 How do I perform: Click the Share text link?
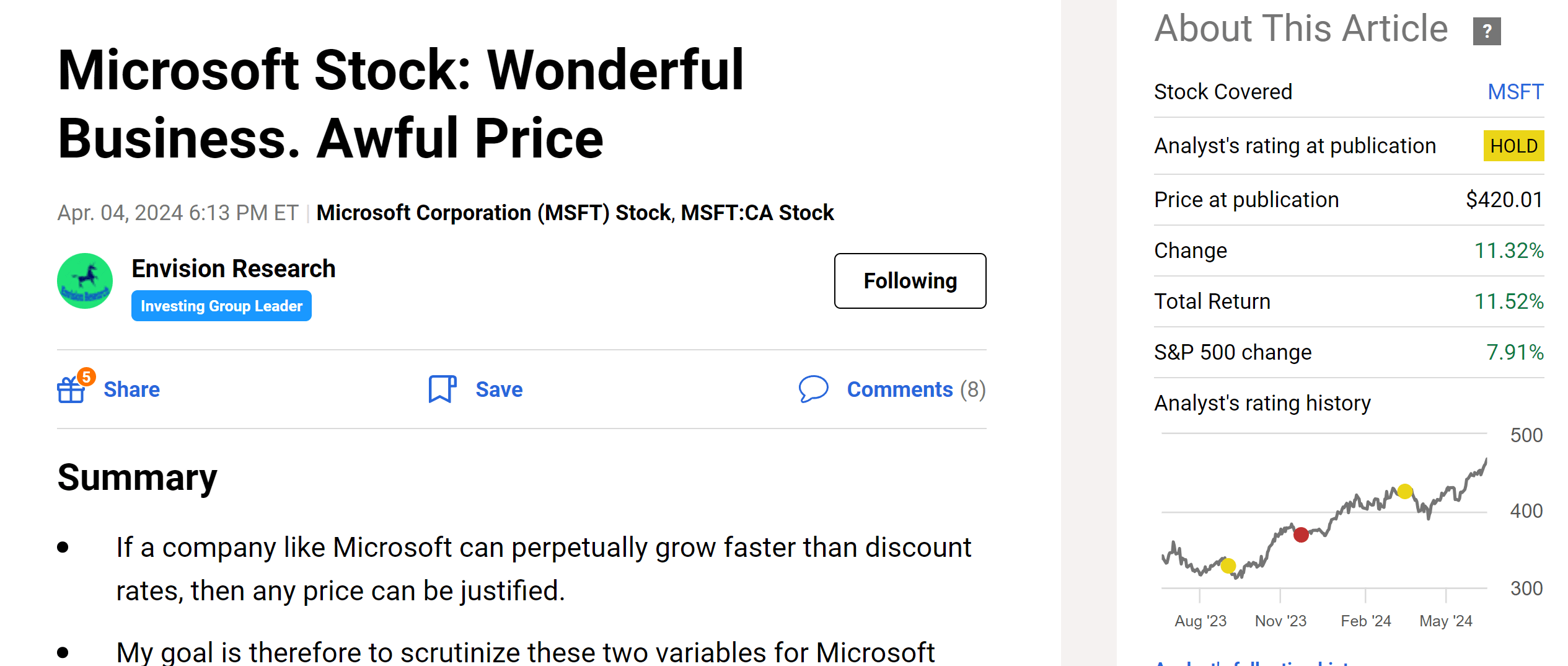pyautogui.click(x=131, y=389)
